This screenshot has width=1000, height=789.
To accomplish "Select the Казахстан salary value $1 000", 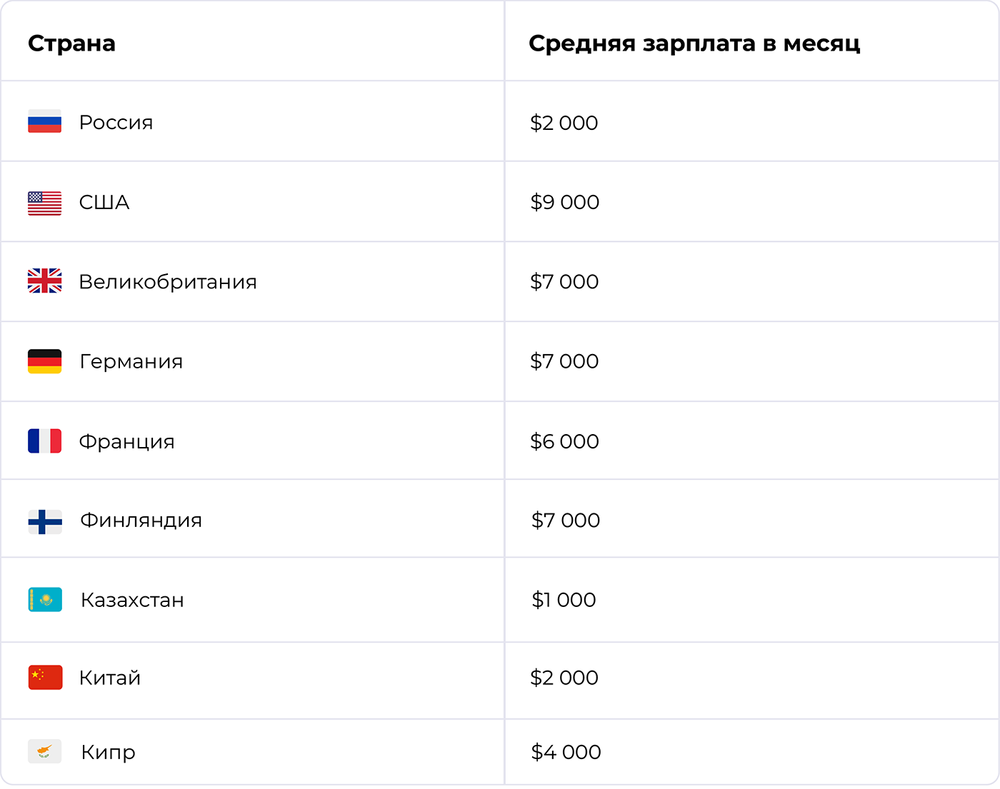I will (x=564, y=600).
